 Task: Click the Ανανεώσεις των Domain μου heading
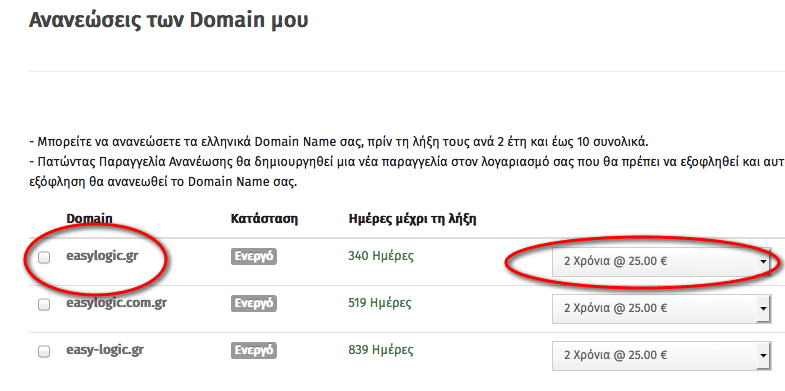point(169,21)
